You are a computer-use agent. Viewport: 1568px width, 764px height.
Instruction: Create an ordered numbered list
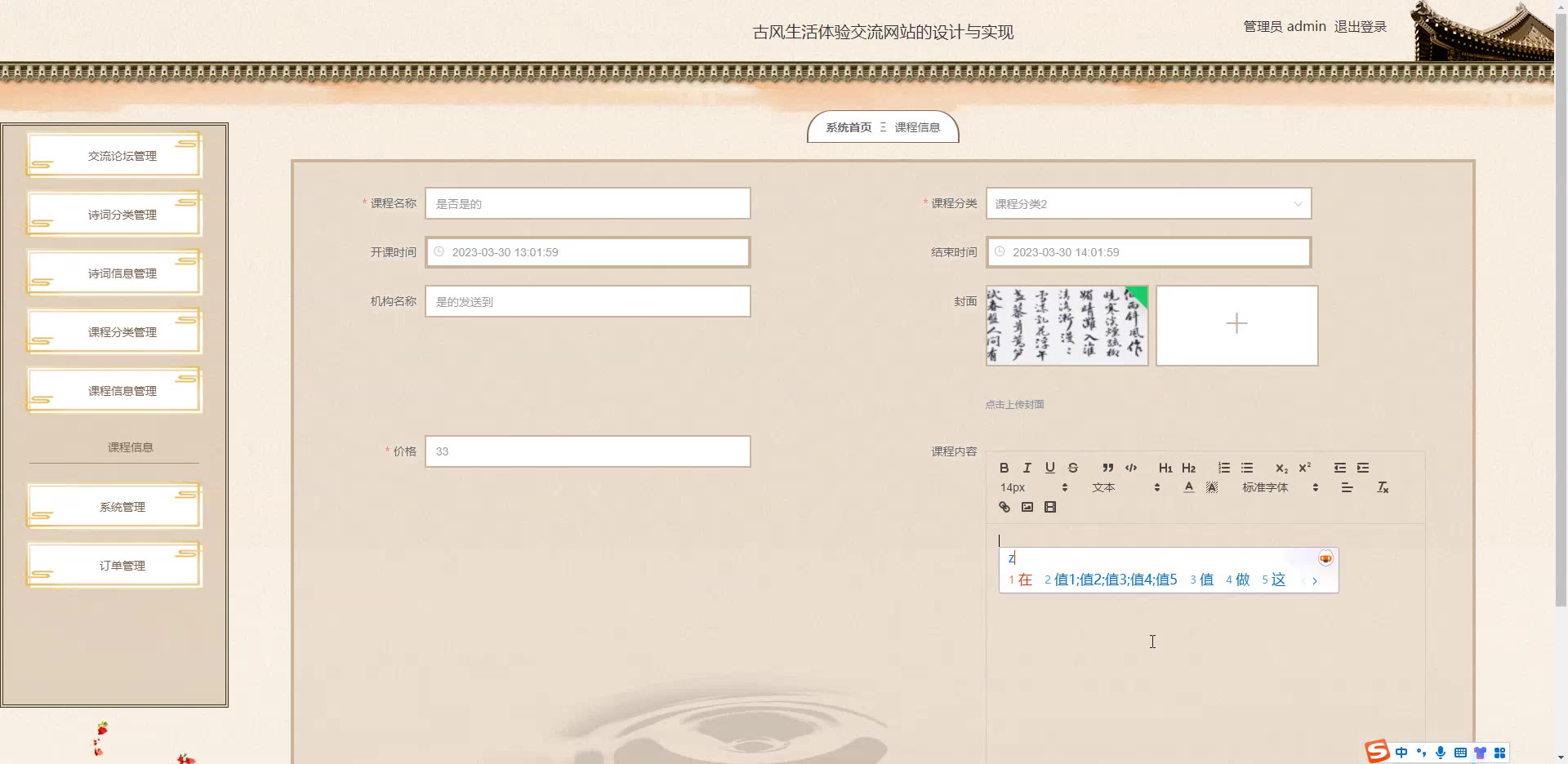(1223, 468)
